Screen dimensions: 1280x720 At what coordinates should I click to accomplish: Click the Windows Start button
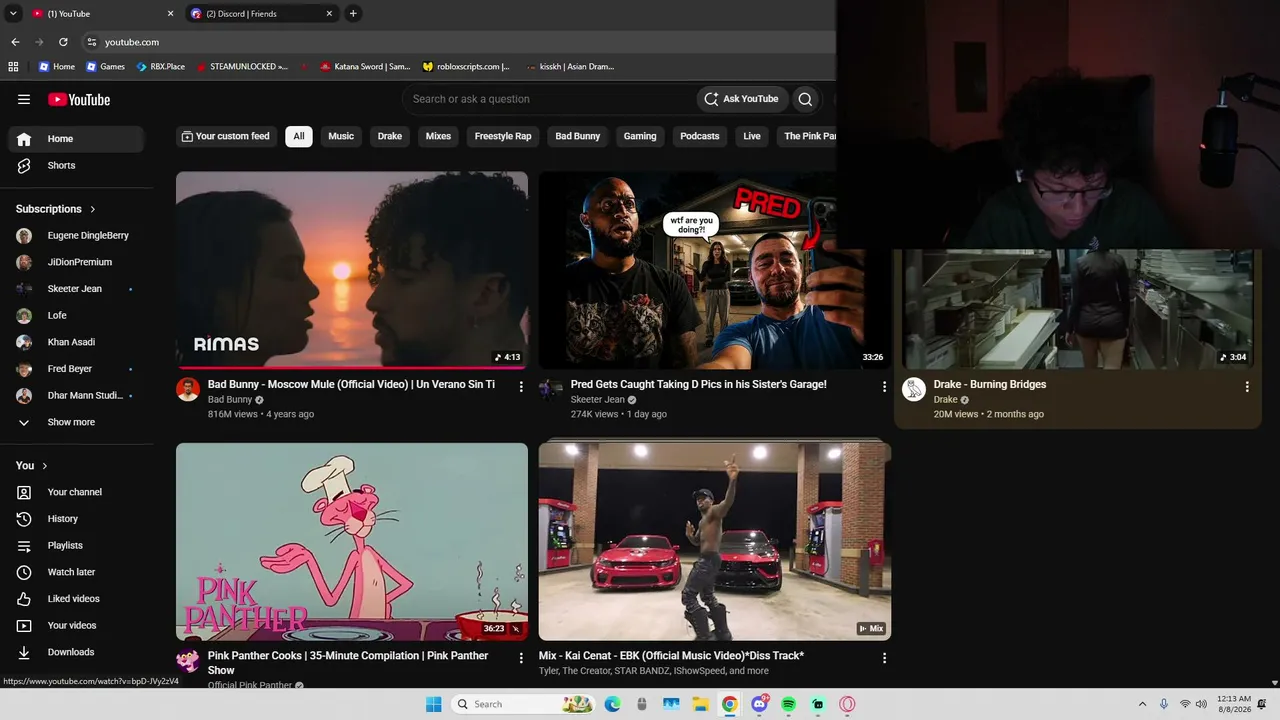[x=433, y=704]
